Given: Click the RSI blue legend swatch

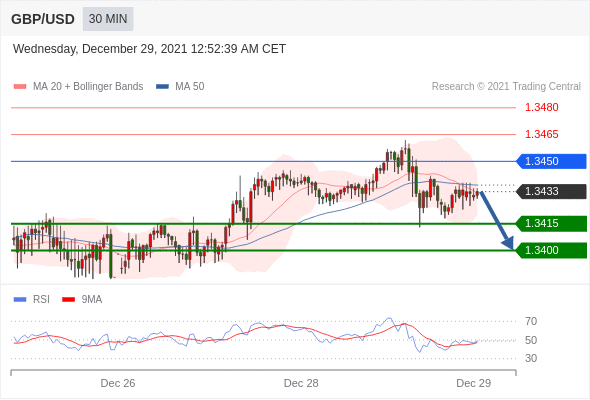Looking at the screenshot, I should (x=20, y=300).
